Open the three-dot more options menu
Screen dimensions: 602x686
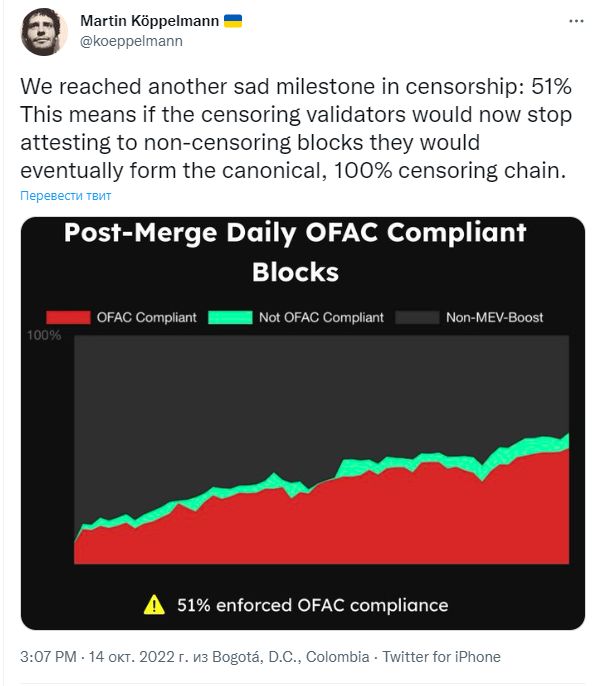[576, 21]
